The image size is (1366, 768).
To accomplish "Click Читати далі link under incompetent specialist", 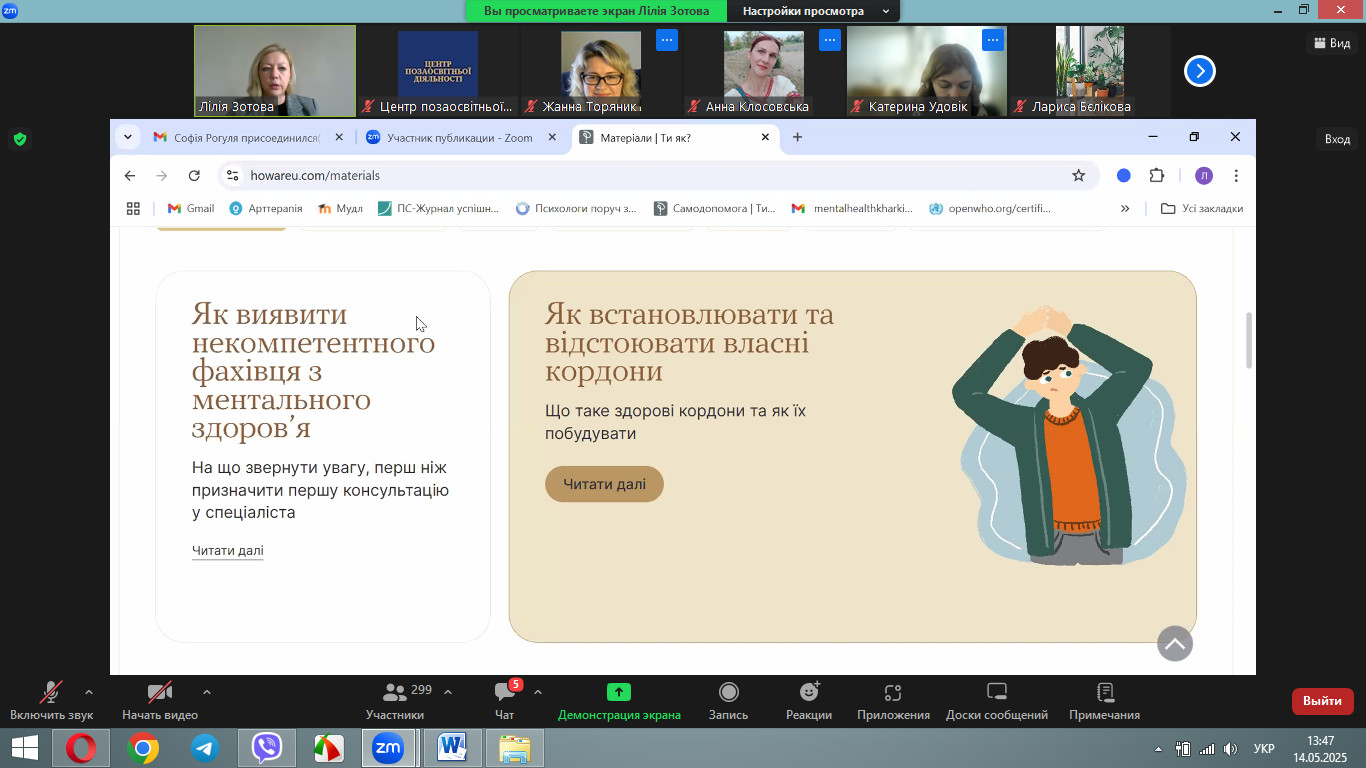I will [228, 550].
